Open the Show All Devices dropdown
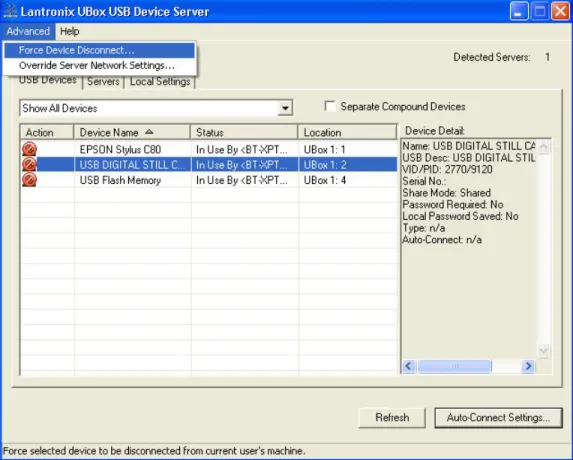Screen dimensions: 573x460 click(x=285, y=108)
